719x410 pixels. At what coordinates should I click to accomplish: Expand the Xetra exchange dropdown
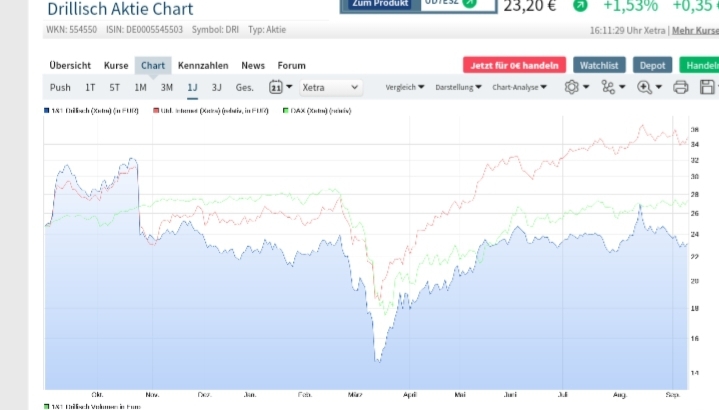(x=328, y=88)
